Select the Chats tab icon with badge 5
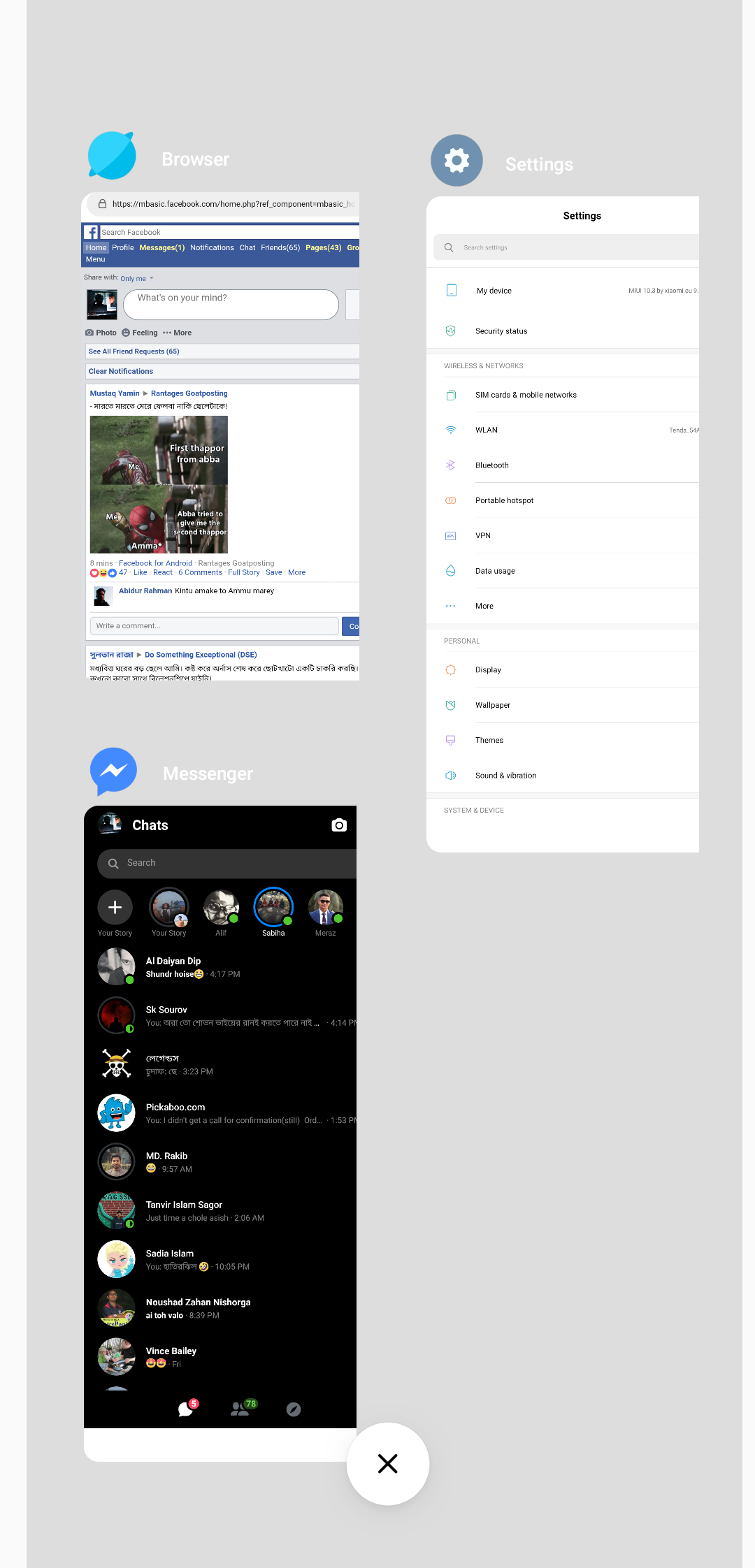 tap(187, 1409)
